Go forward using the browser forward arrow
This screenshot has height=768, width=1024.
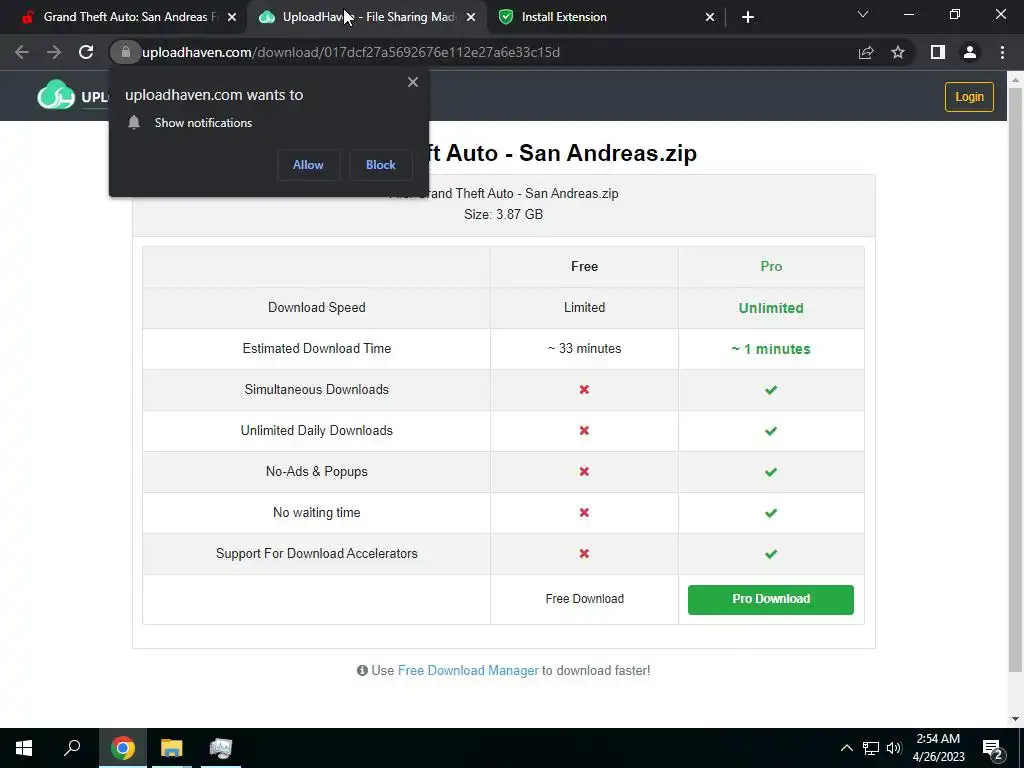coord(54,52)
